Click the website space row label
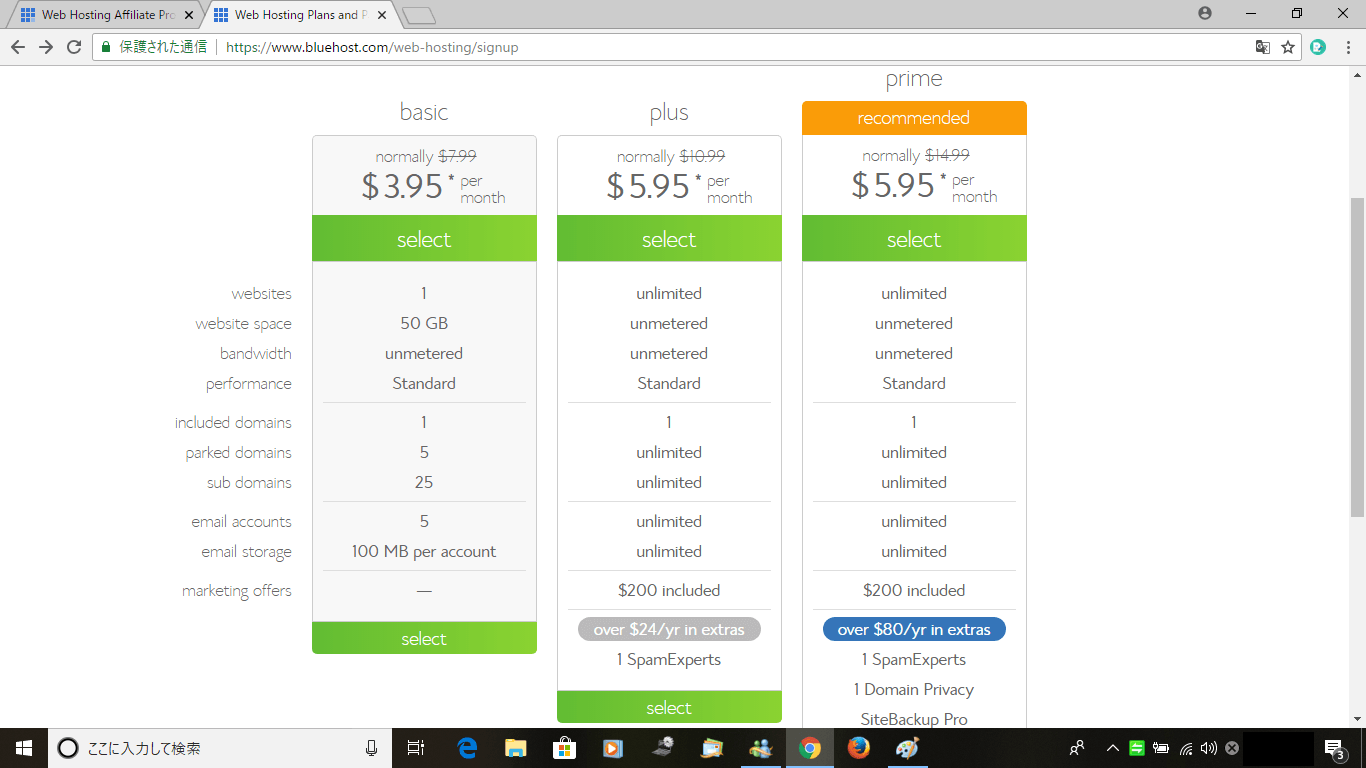Image resolution: width=1366 pixels, height=768 pixels. tap(244, 323)
